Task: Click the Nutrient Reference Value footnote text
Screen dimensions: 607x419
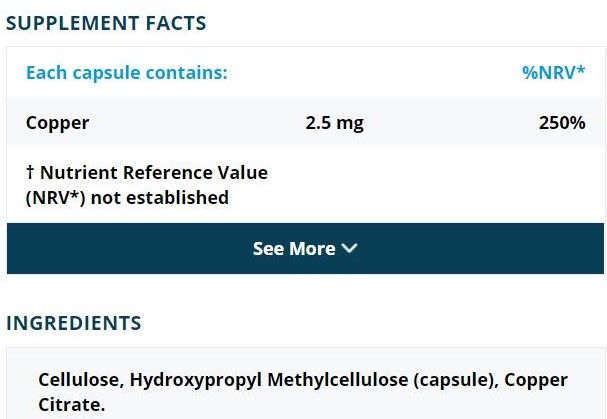Action: point(154,172)
